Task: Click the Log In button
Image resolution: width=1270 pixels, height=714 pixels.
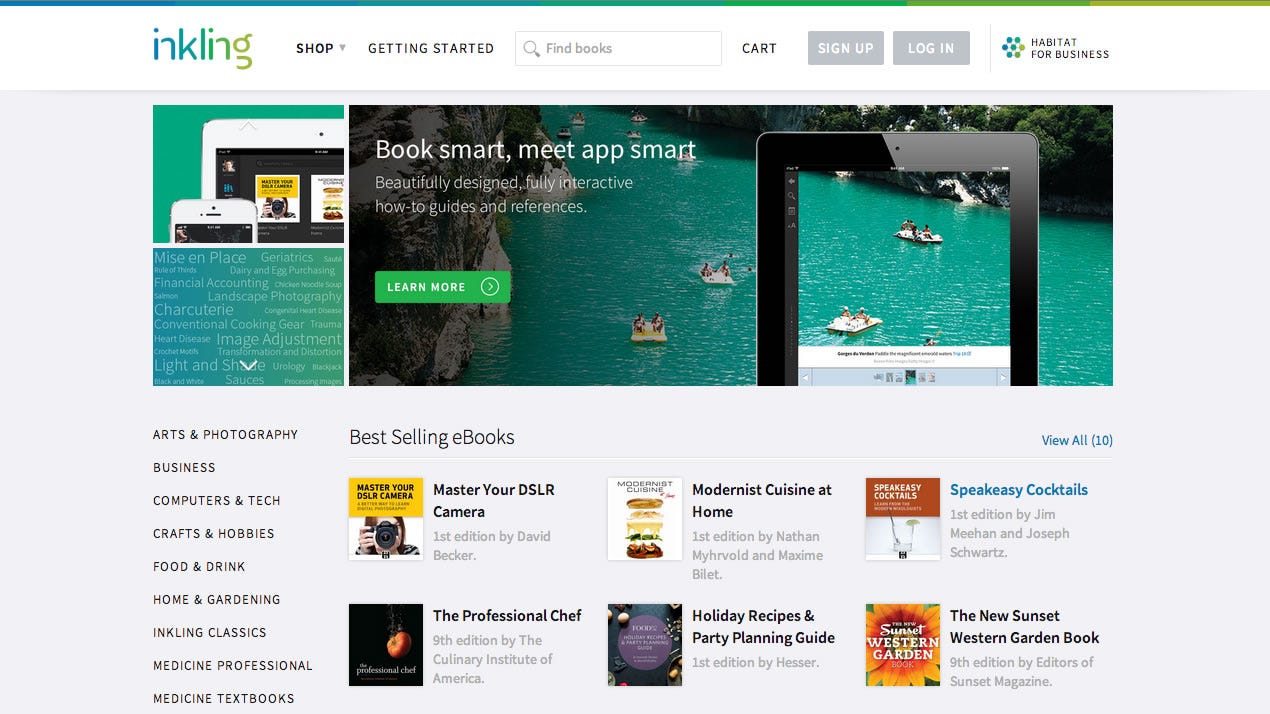Action: 931,48
